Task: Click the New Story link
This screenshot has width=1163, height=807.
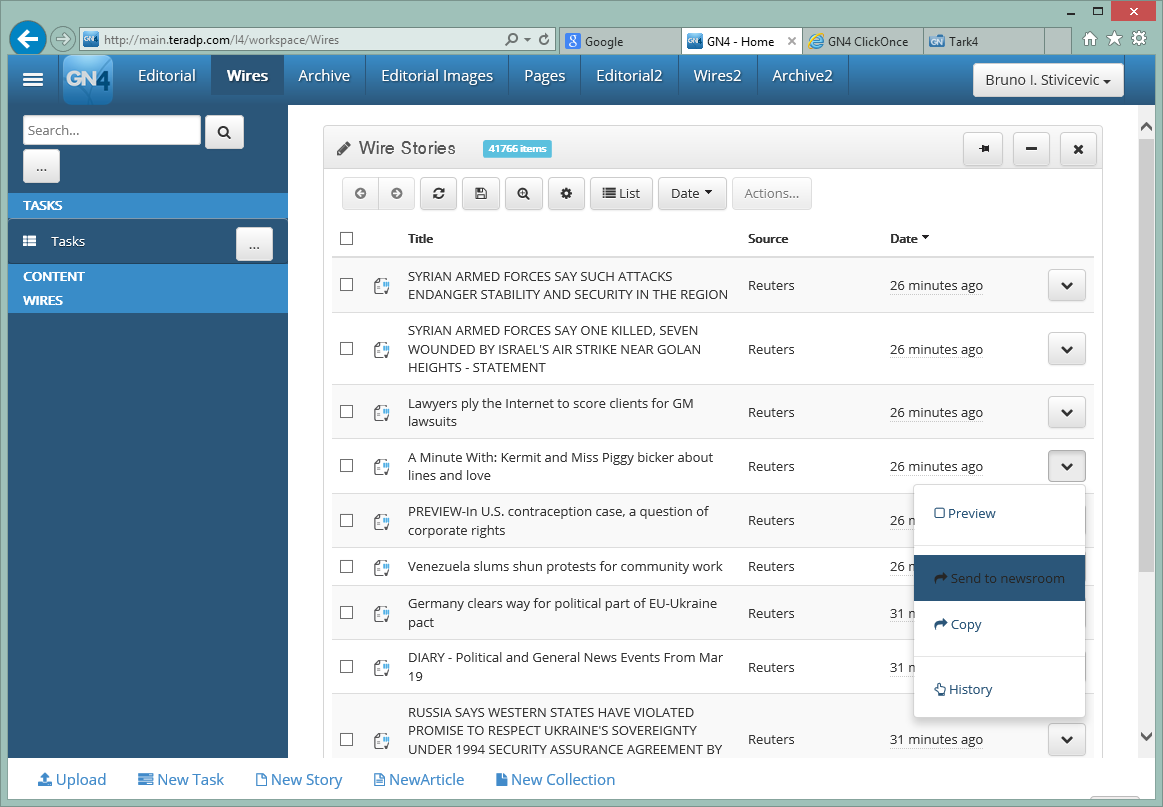Action: point(299,780)
